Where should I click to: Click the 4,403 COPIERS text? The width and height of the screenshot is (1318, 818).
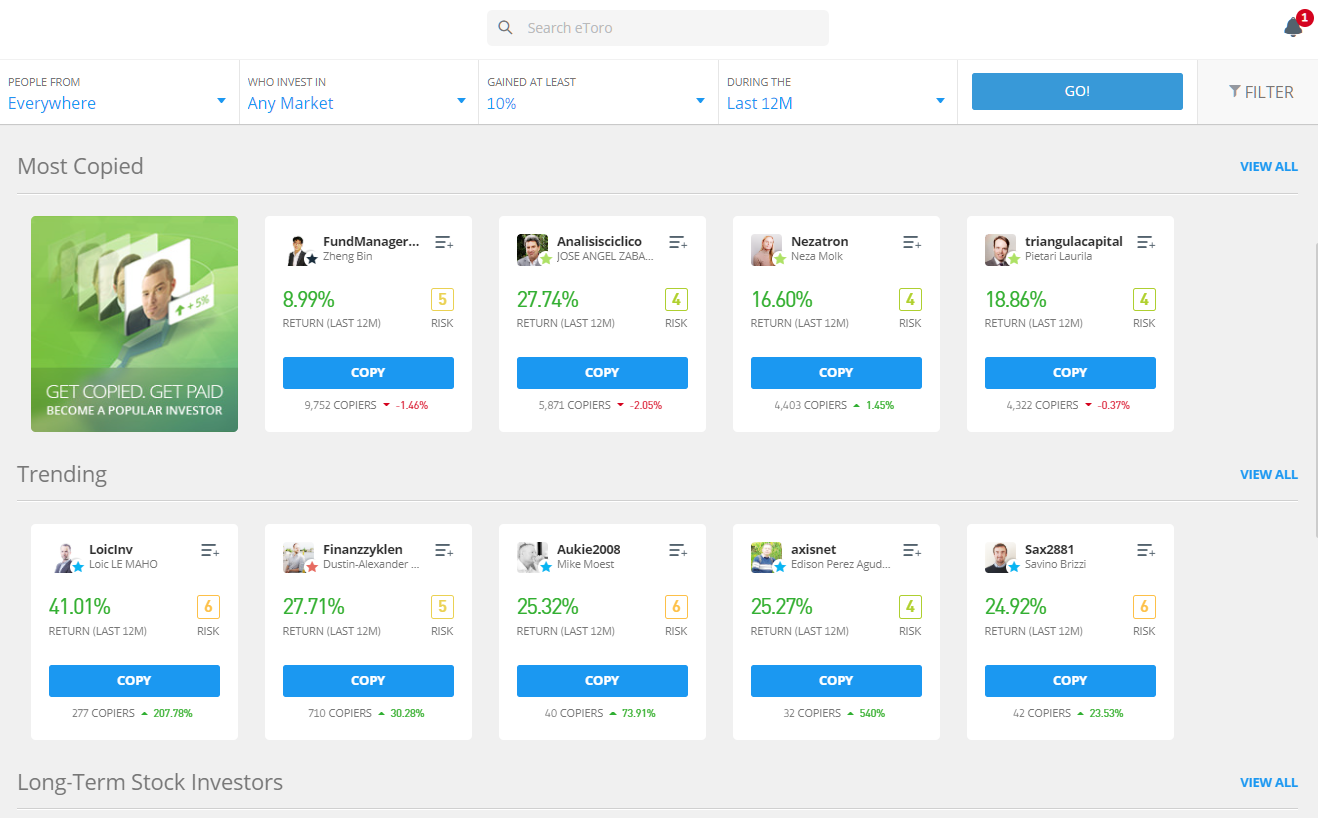coord(810,406)
